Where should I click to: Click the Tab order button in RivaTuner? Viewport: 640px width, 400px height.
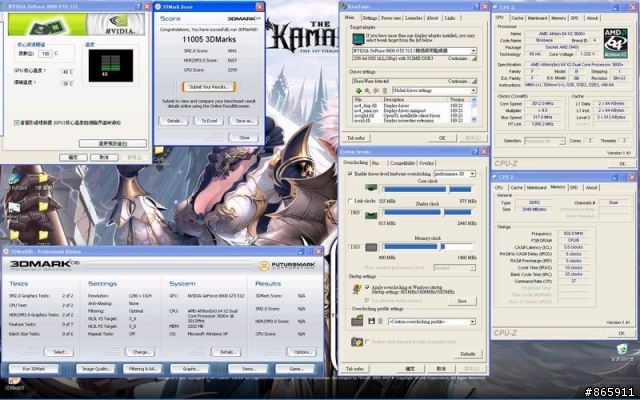[x=356, y=138]
